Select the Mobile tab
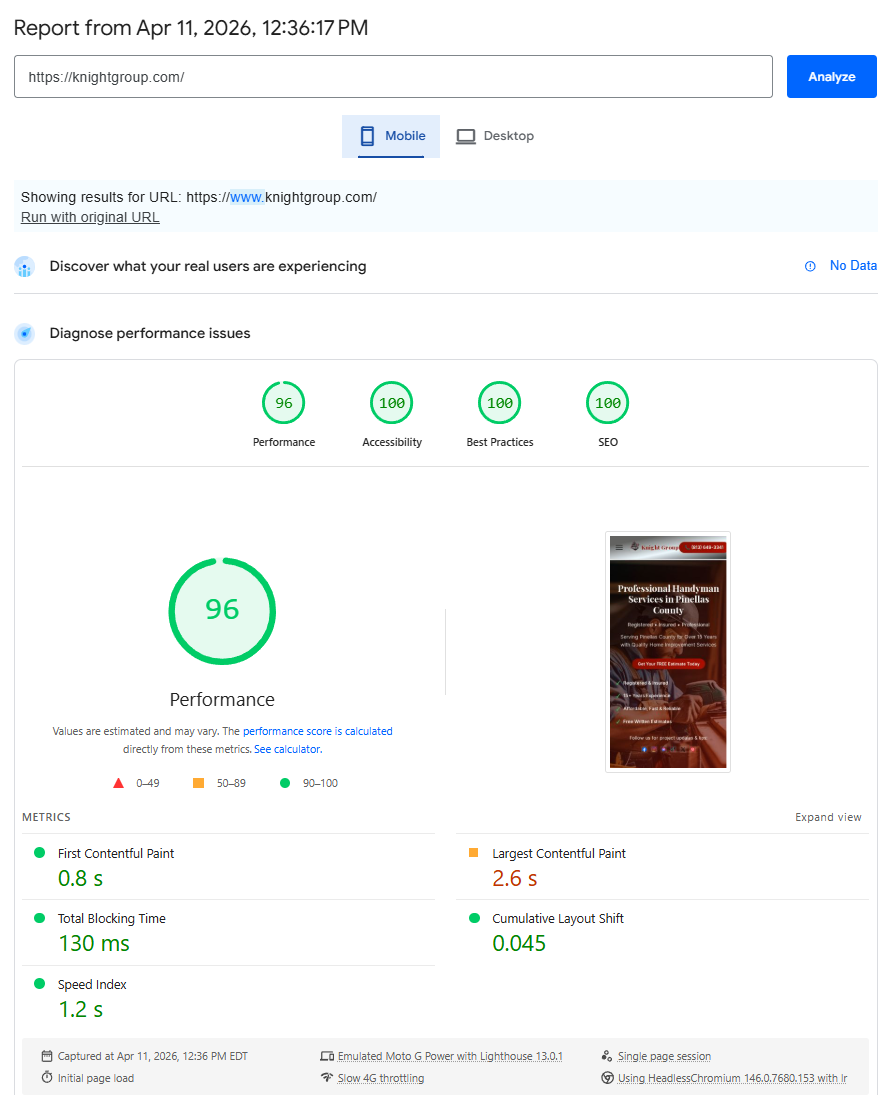The image size is (893, 1095). pyautogui.click(x=391, y=136)
